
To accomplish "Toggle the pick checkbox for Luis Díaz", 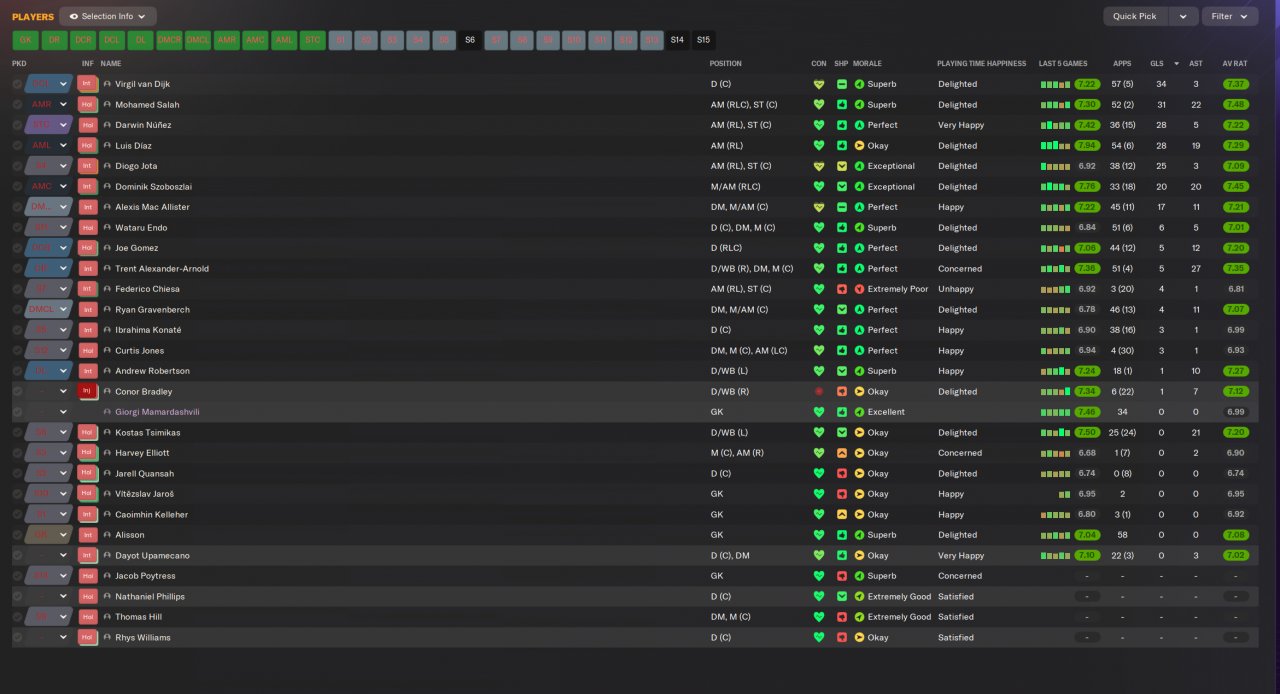I will (x=17, y=145).
